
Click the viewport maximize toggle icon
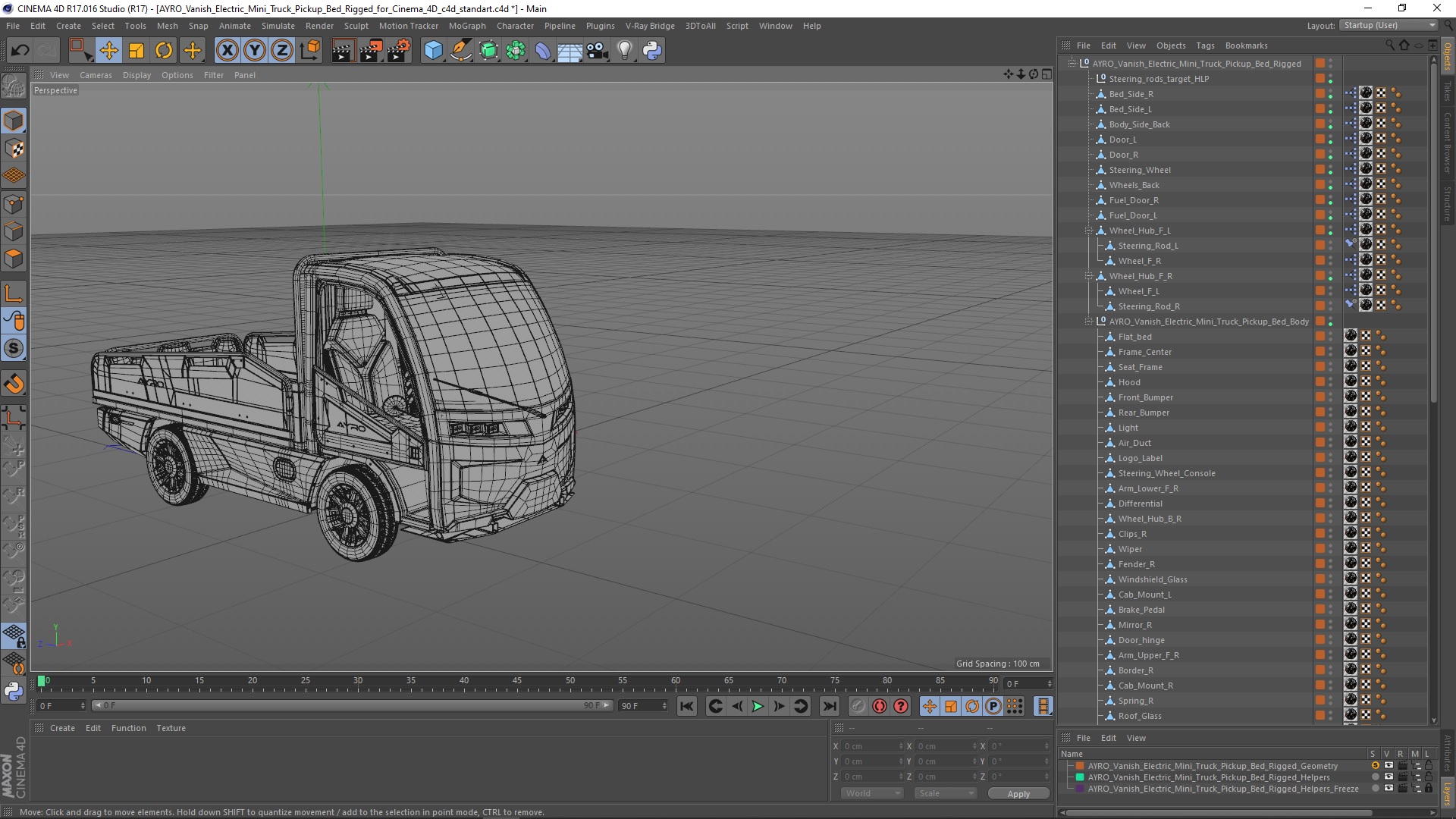point(1046,74)
